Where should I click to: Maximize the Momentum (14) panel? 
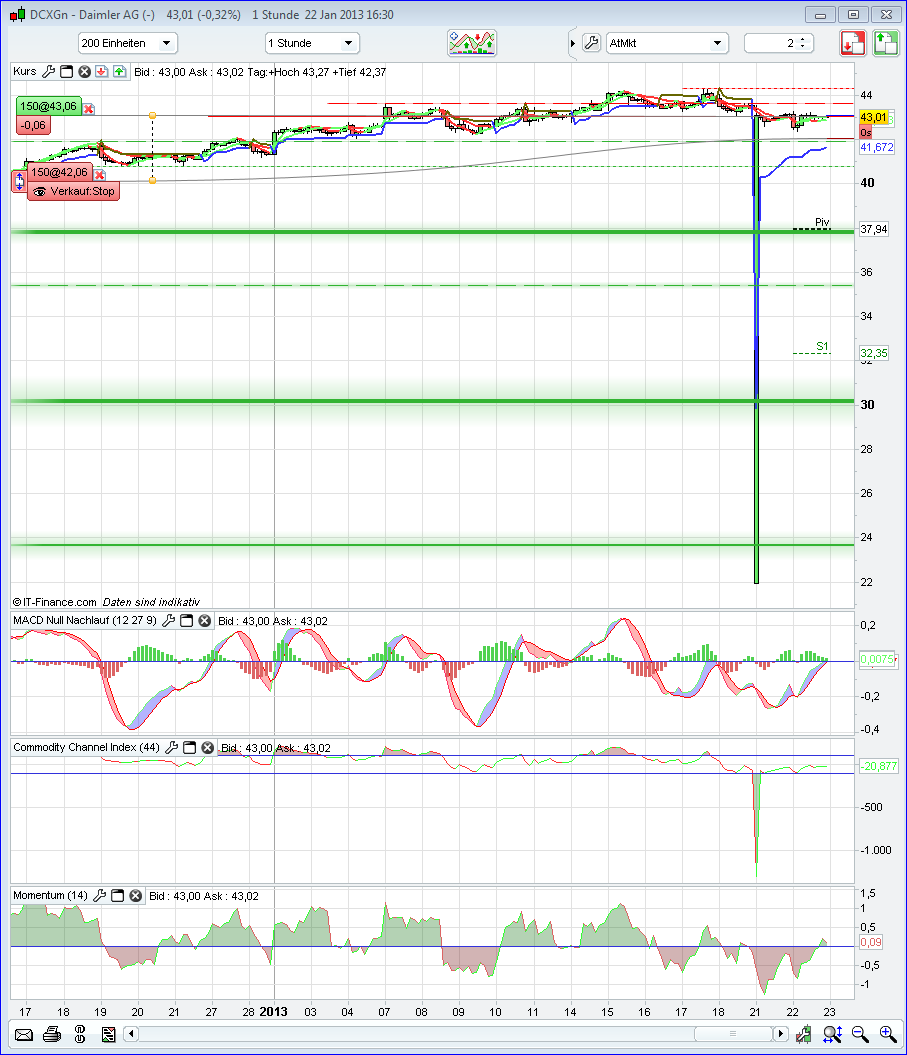pos(117,896)
